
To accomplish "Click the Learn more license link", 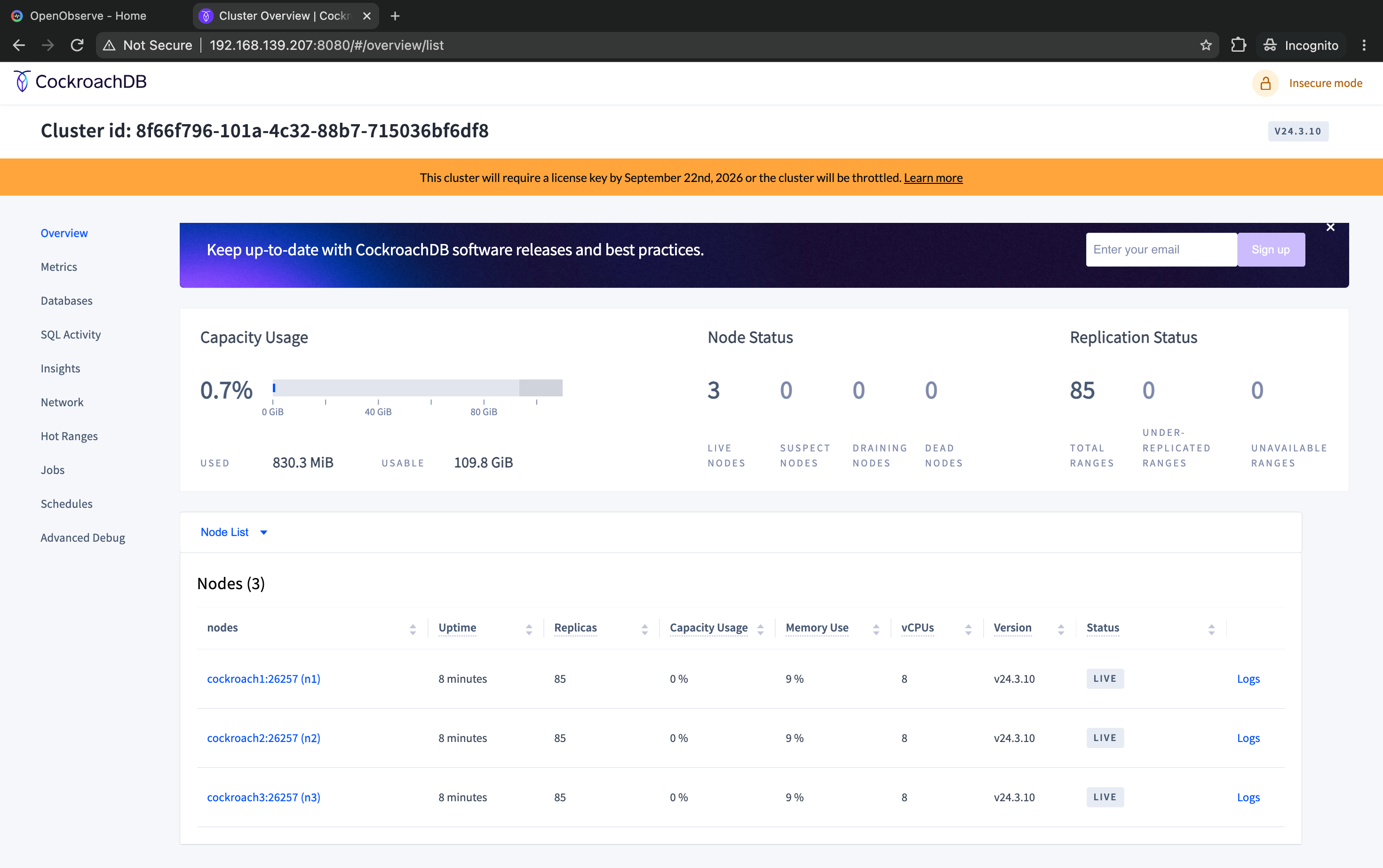I will (x=933, y=178).
